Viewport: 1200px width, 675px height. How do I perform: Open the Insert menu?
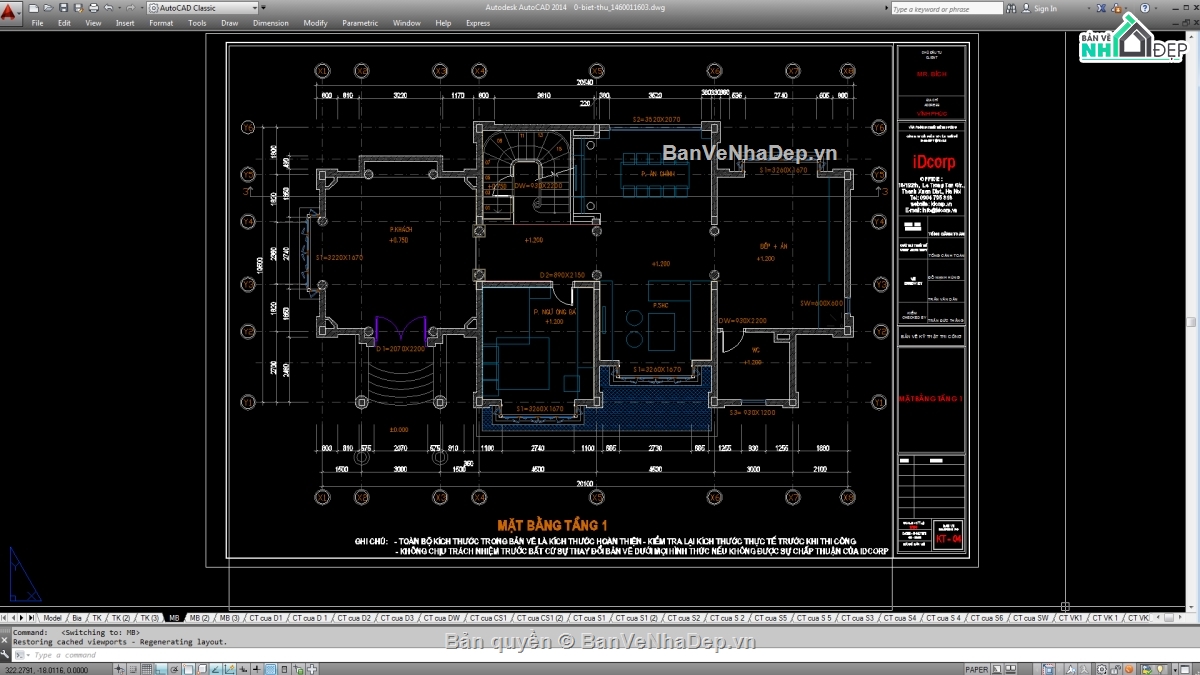[125, 23]
